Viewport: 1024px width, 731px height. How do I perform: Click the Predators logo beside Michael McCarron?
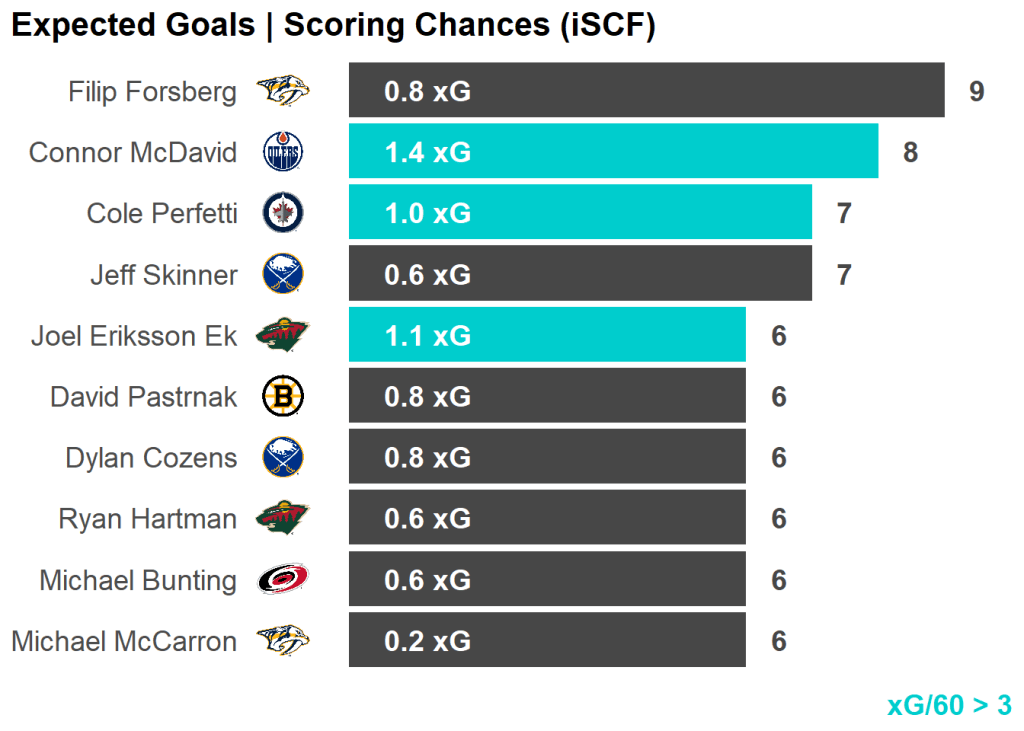point(283,641)
